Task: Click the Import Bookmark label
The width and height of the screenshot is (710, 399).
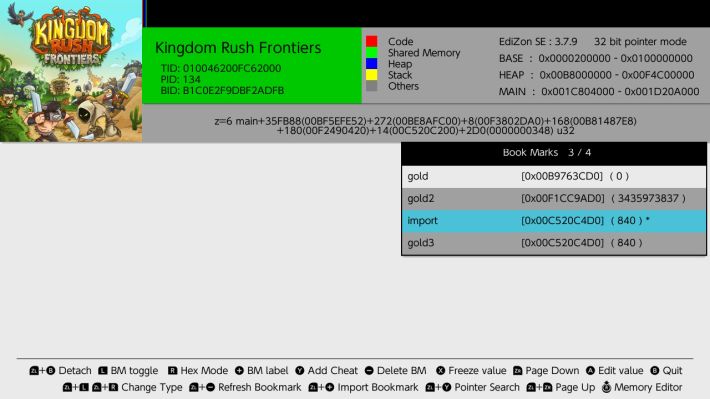Action: point(378,387)
